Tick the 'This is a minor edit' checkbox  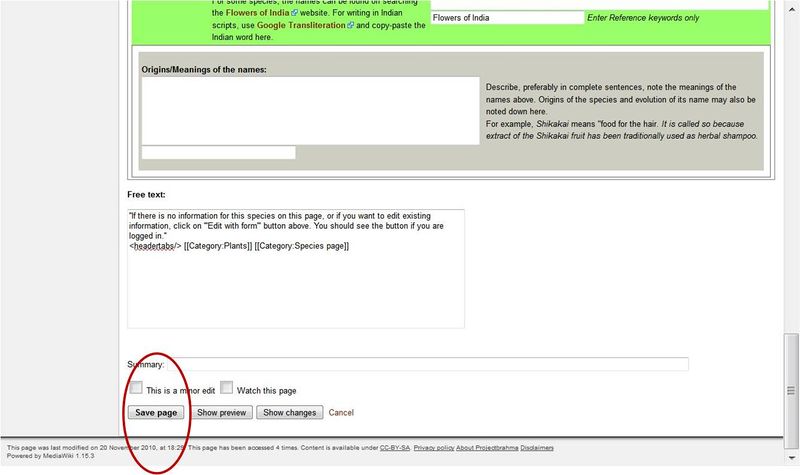tap(136, 387)
